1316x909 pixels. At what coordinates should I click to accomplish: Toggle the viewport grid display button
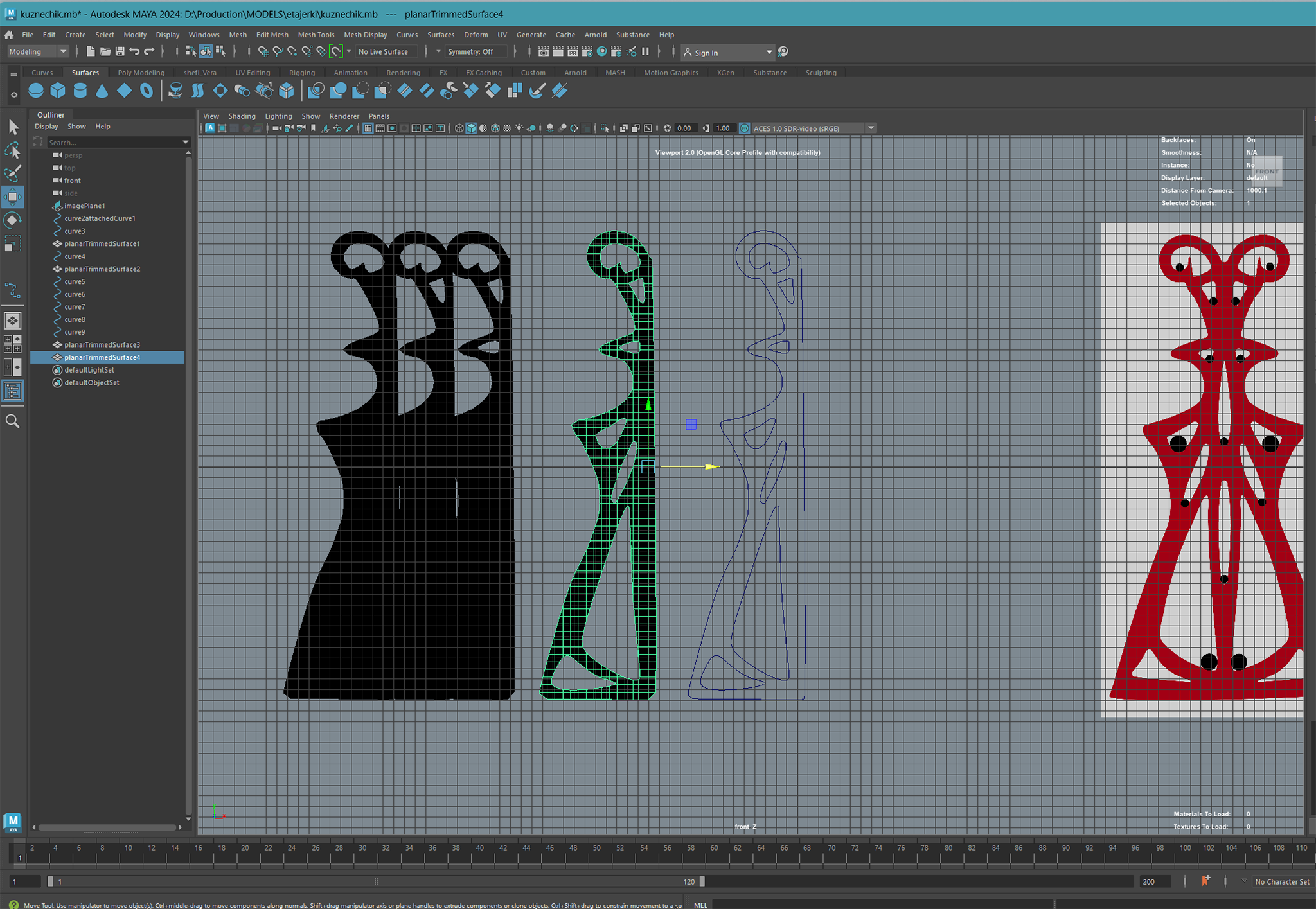[x=368, y=128]
